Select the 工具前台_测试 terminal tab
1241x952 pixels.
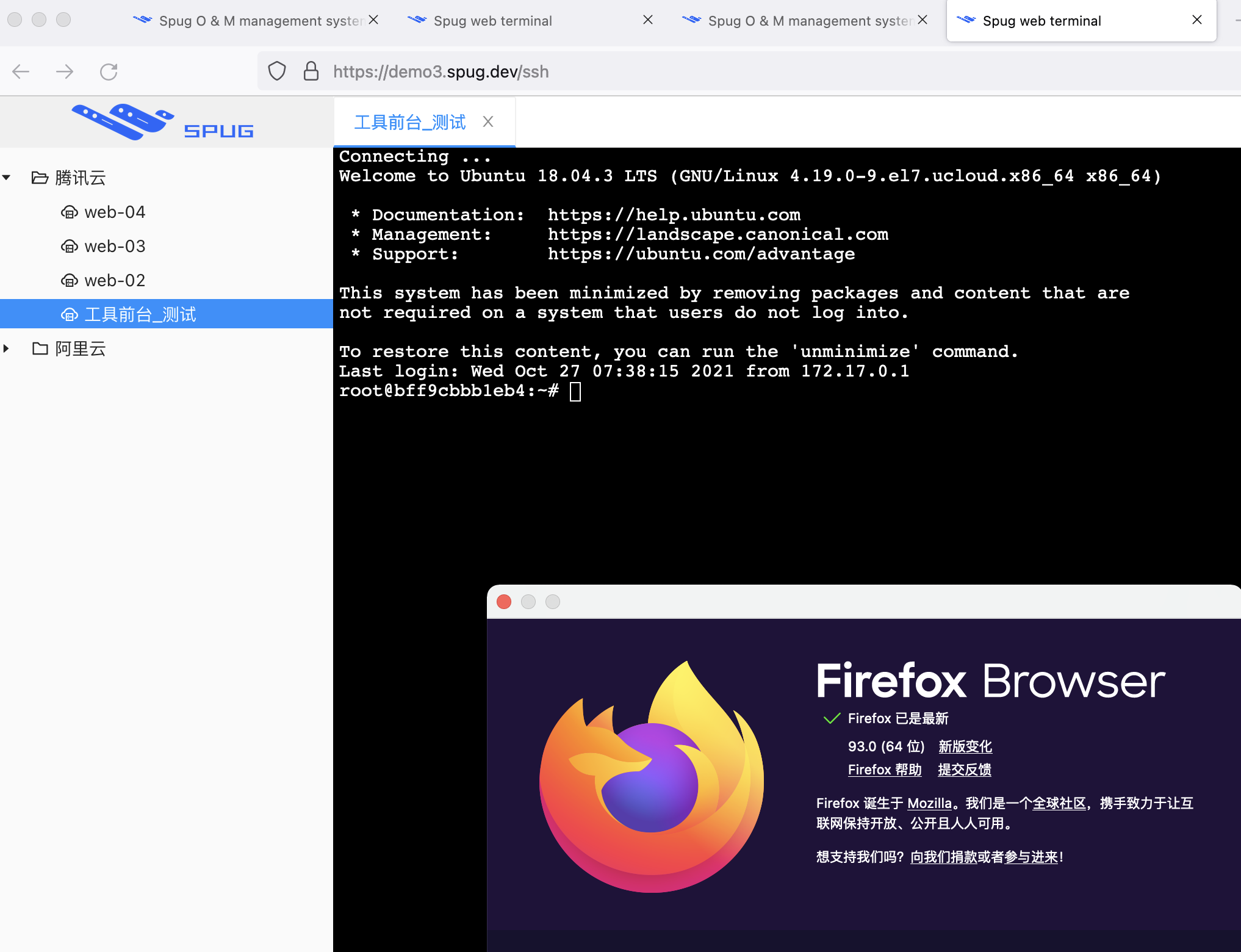pyautogui.click(x=410, y=122)
